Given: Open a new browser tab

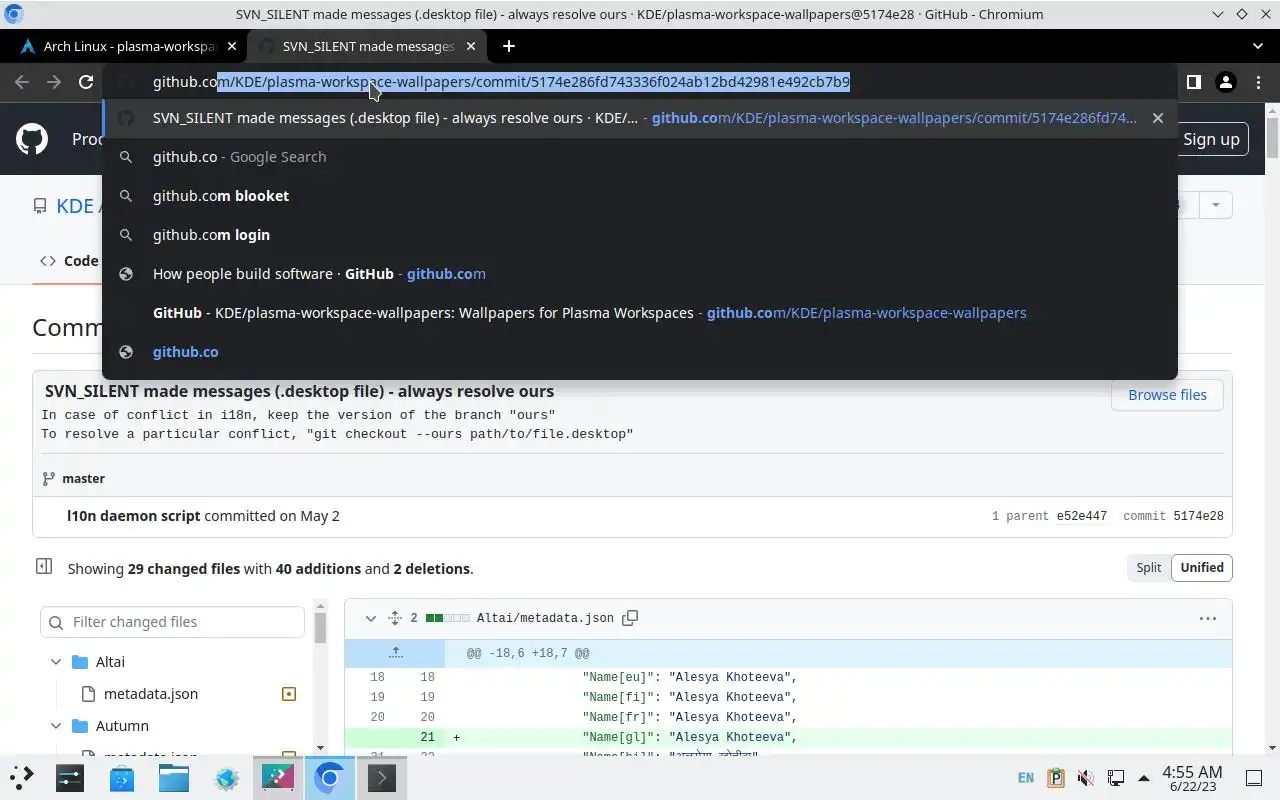Looking at the screenshot, I should (x=508, y=46).
